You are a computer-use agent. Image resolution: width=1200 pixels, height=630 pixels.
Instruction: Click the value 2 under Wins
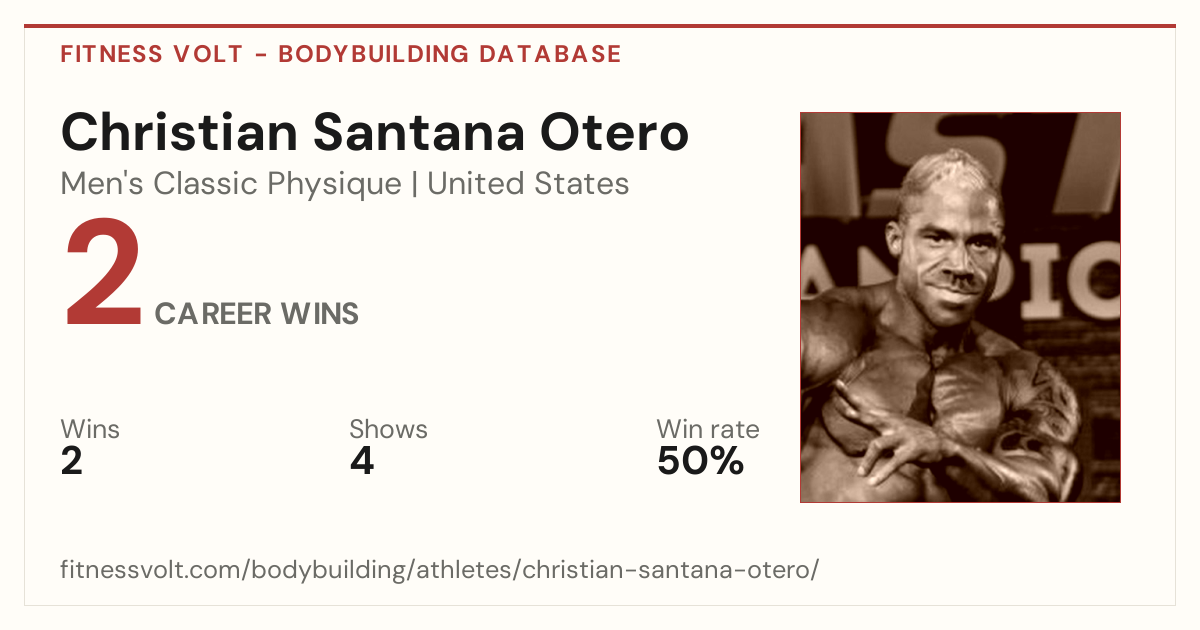(72, 461)
